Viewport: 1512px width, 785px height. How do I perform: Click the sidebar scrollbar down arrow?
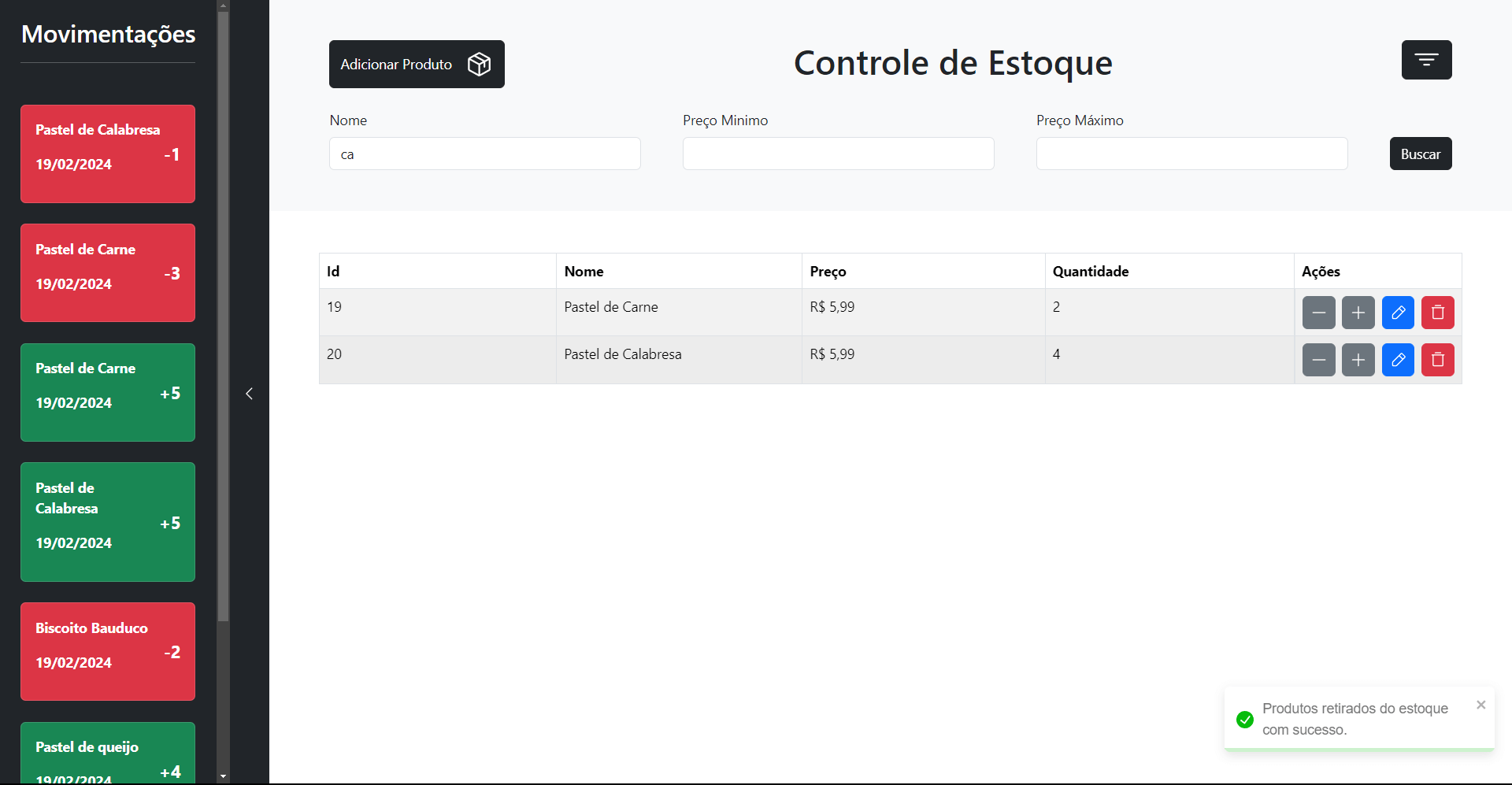(223, 776)
